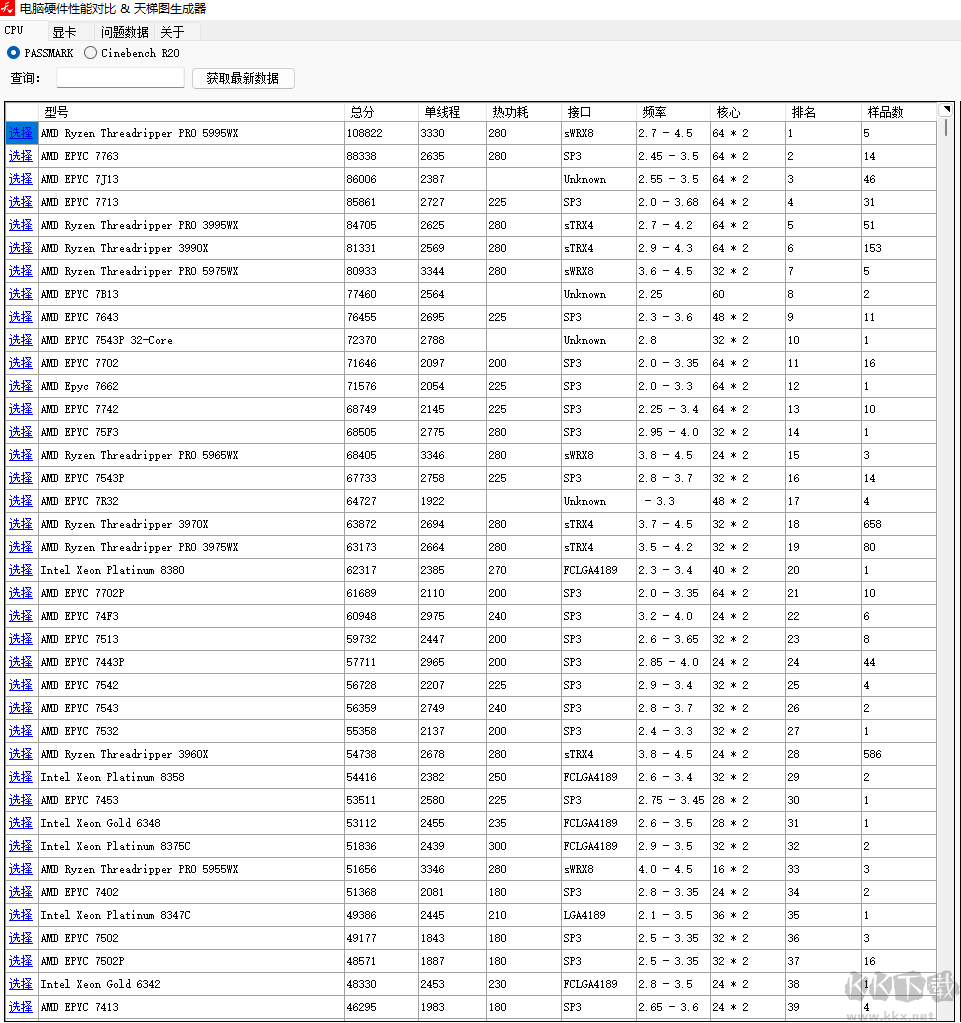Click the model name AMD EPYC 7513
Screen dimensions: 961x1023
click(x=80, y=639)
